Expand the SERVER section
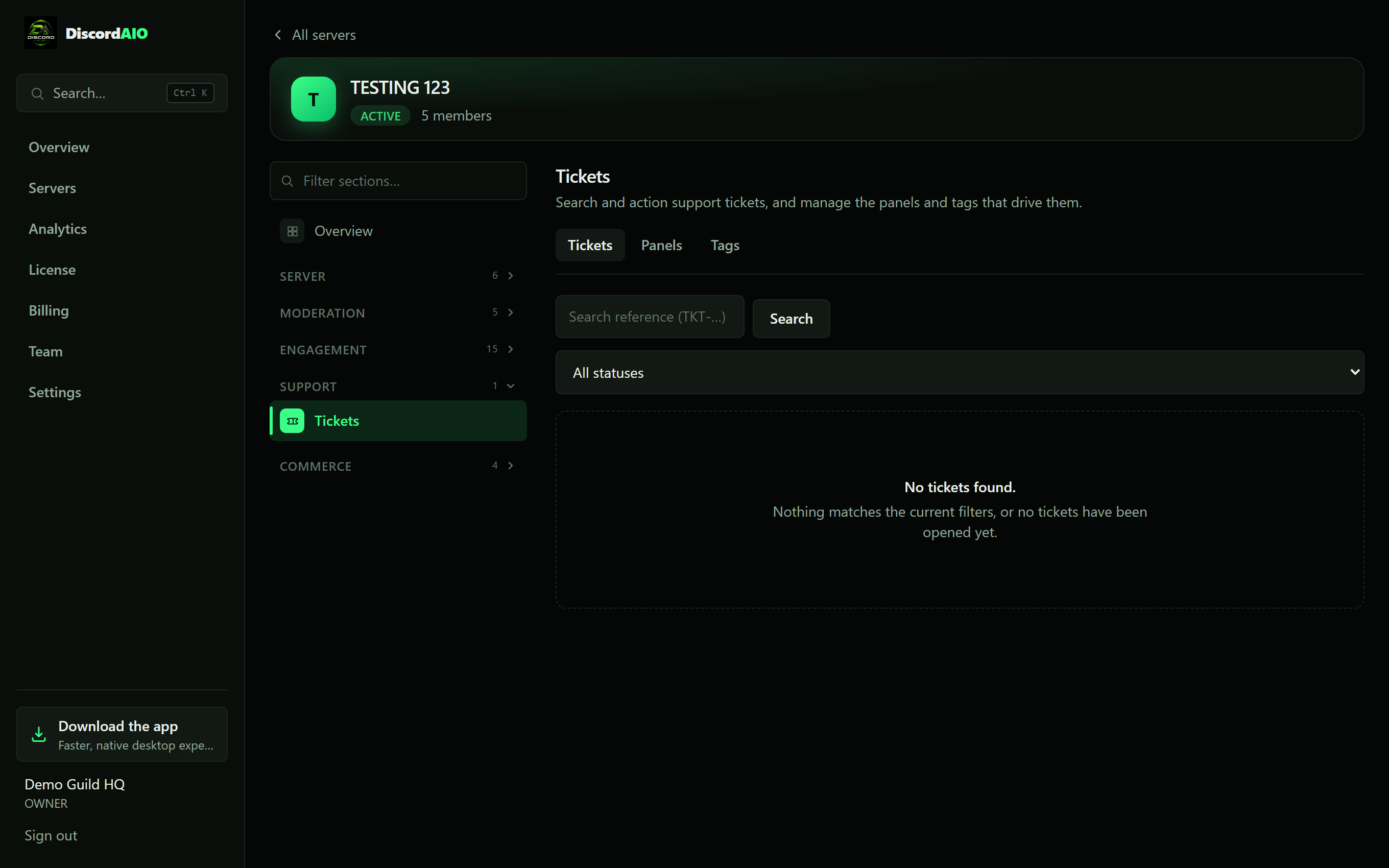This screenshot has width=1389, height=868. click(398, 276)
